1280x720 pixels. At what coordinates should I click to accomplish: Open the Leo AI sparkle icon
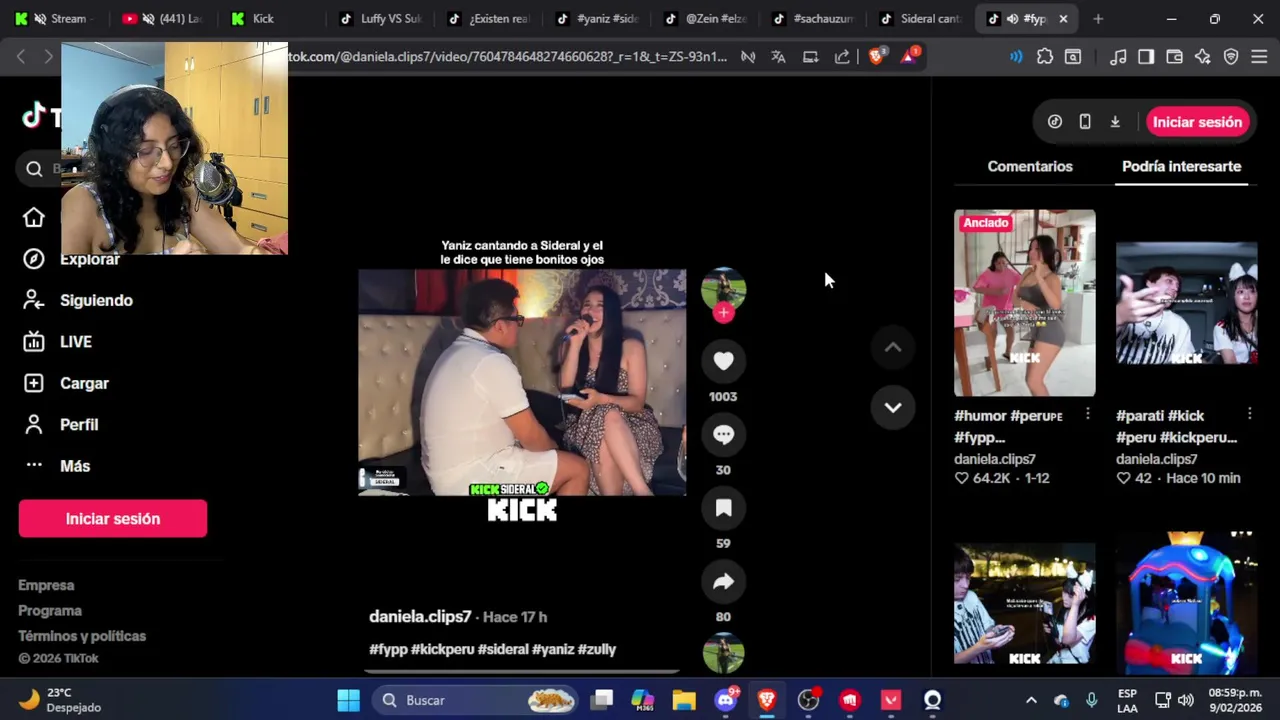pyautogui.click(x=1203, y=57)
